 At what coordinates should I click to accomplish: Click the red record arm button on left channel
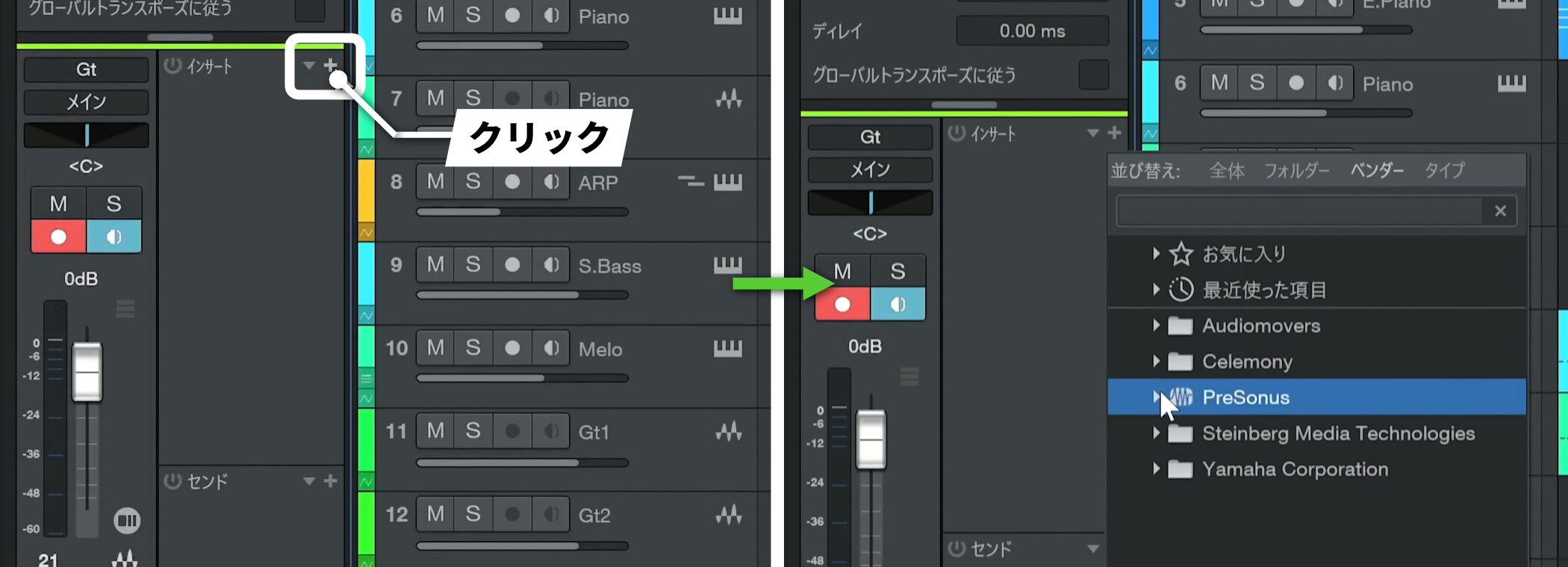point(58,236)
